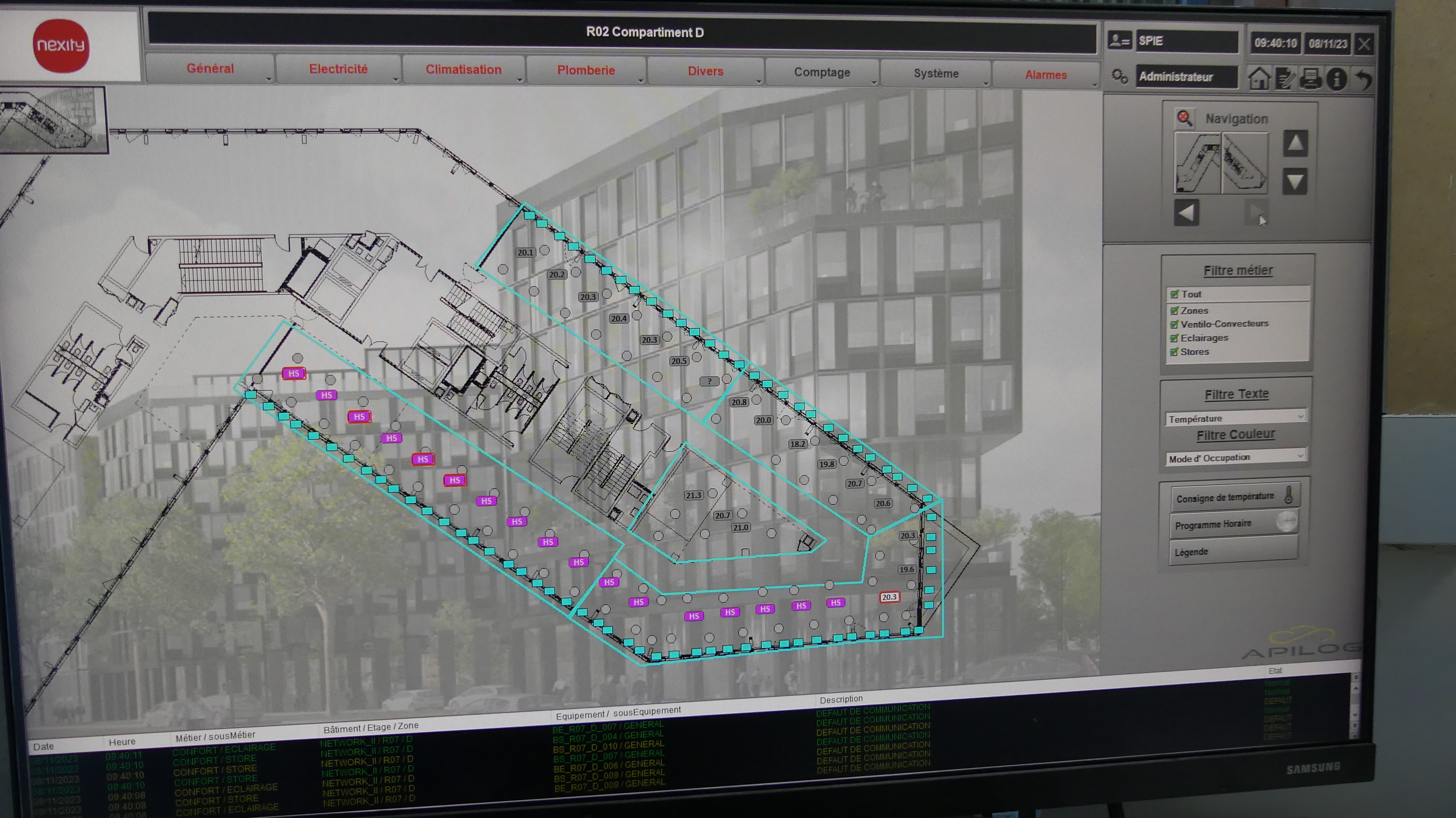The image size is (1456, 818).
Task: Uncheck the Tout filter checkbox
Action: click(1175, 294)
